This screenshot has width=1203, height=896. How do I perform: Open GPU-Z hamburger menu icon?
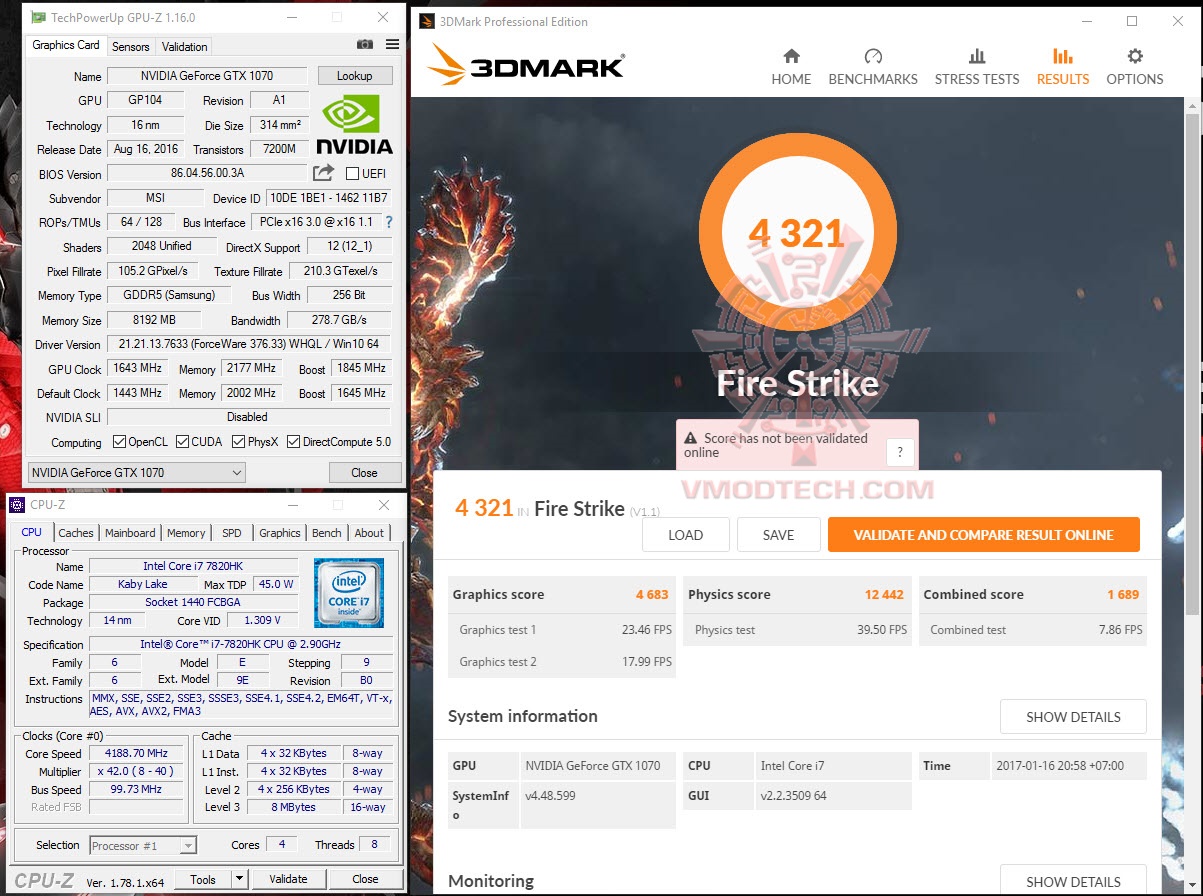(392, 45)
